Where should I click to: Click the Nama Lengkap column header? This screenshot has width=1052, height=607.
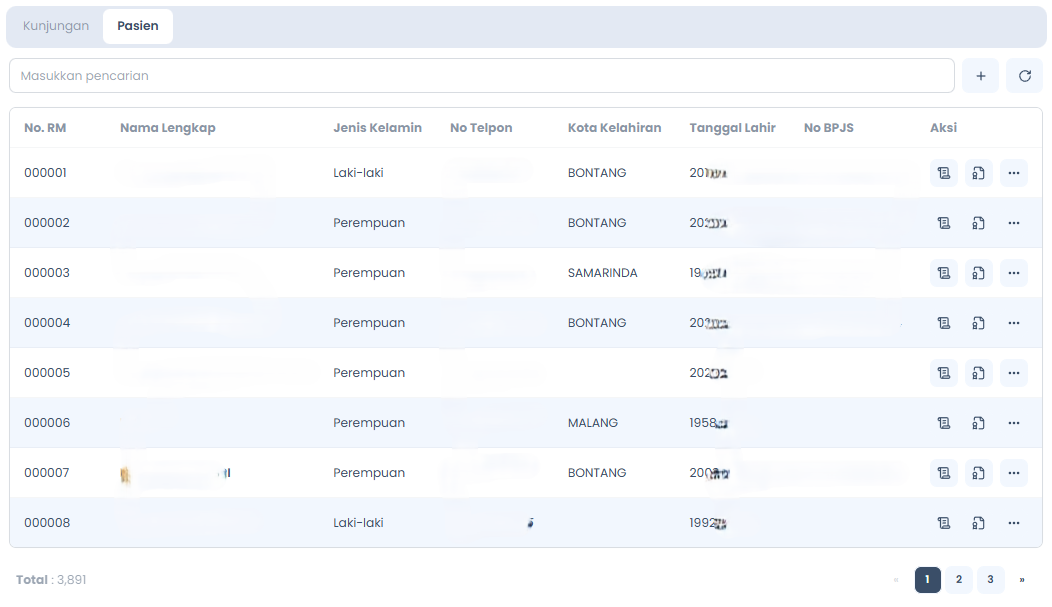point(168,128)
